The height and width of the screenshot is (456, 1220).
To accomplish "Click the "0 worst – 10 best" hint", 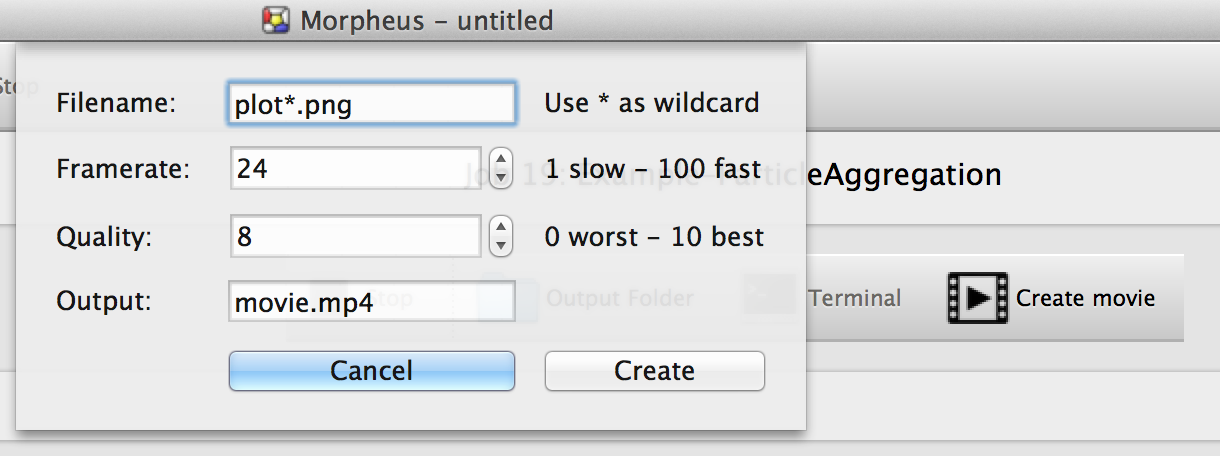I will tap(654, 237).
